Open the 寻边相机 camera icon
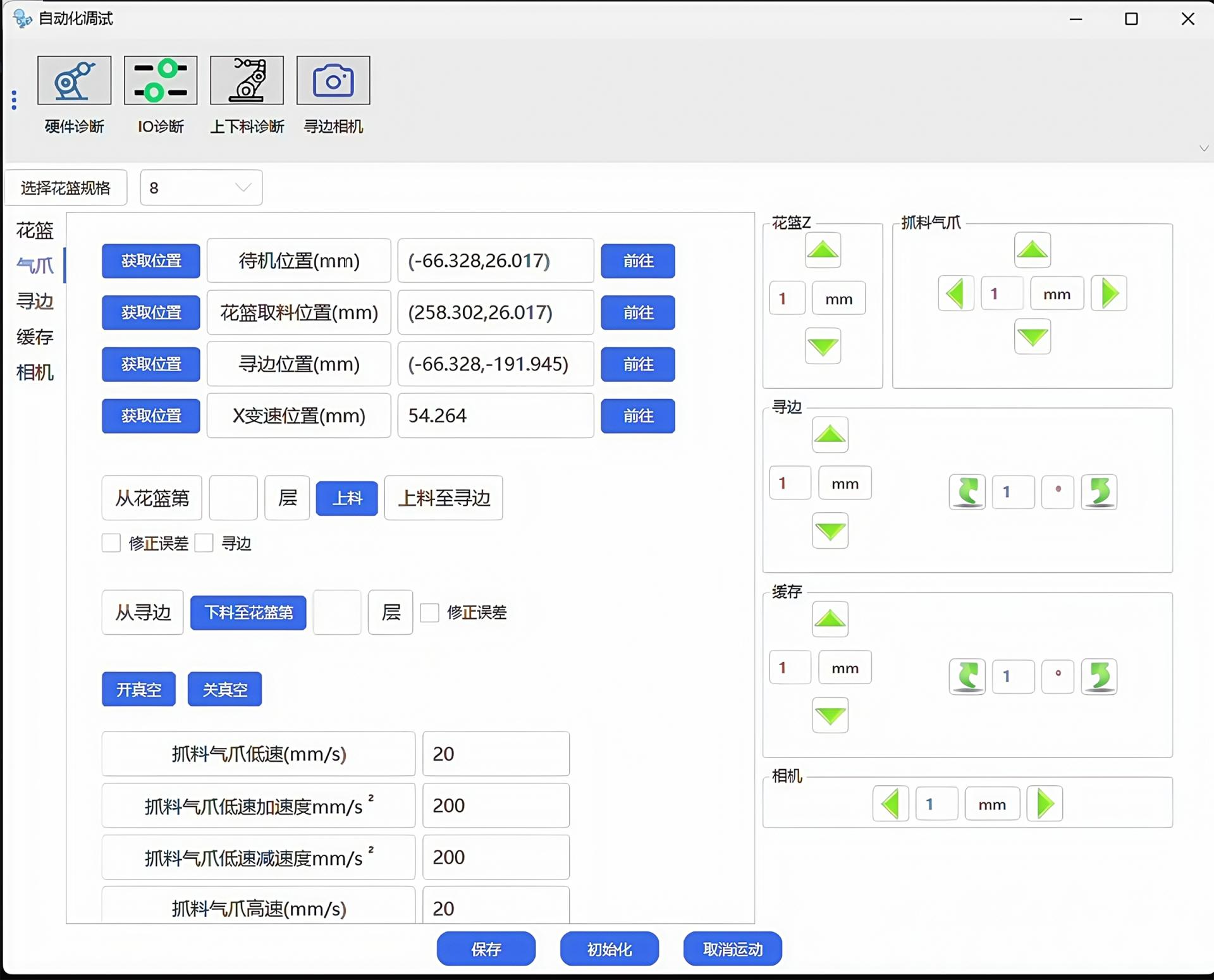This screenshot has height=980, width=1214. [x=333, y=80]
